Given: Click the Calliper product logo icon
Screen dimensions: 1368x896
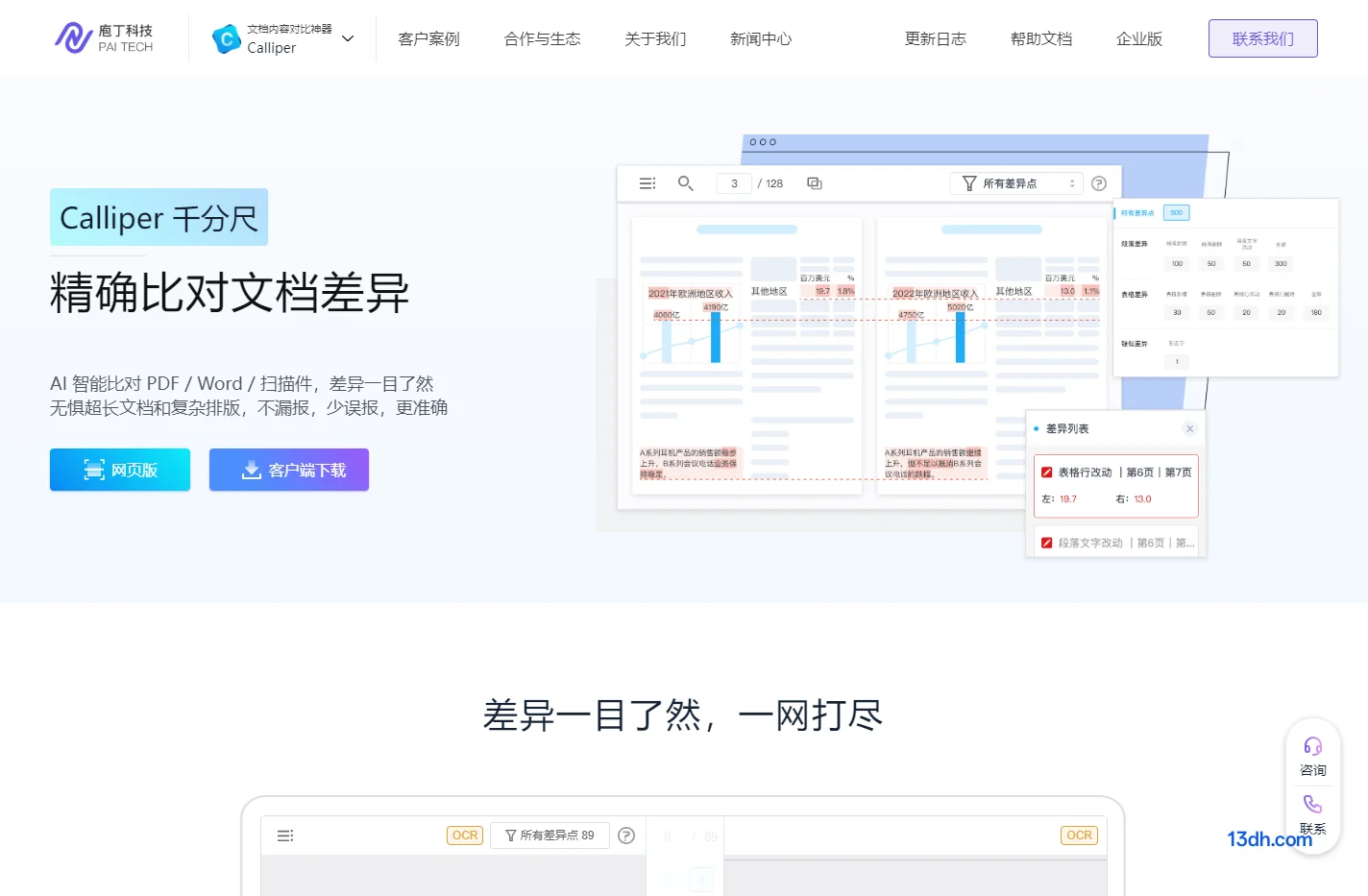Looking at the screenshot, I should click(x=226, y=38).
